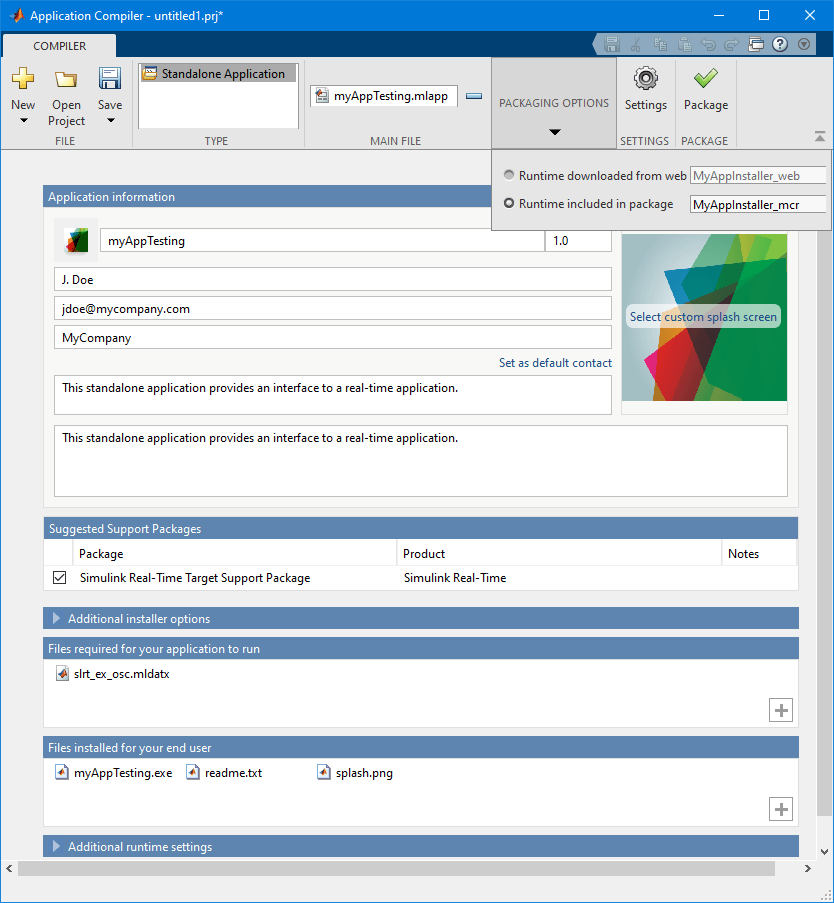Add required files using the plus button
Screen dimensions: 834x903
coord(781,710)
